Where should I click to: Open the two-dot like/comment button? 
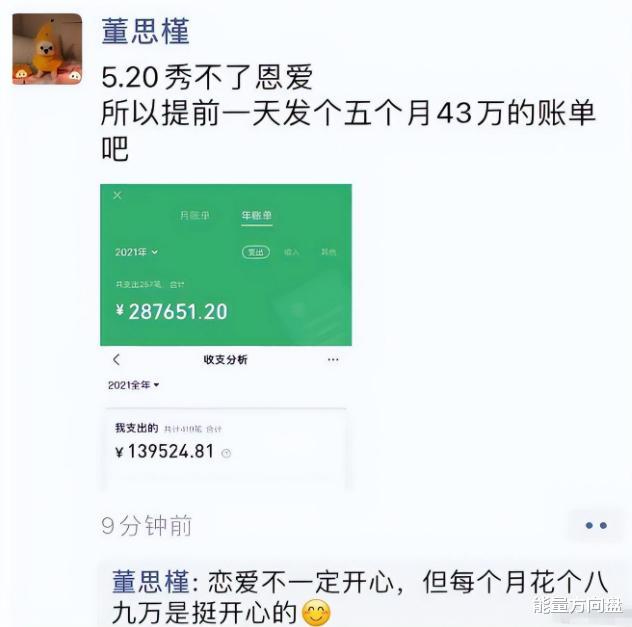(596, 525)
